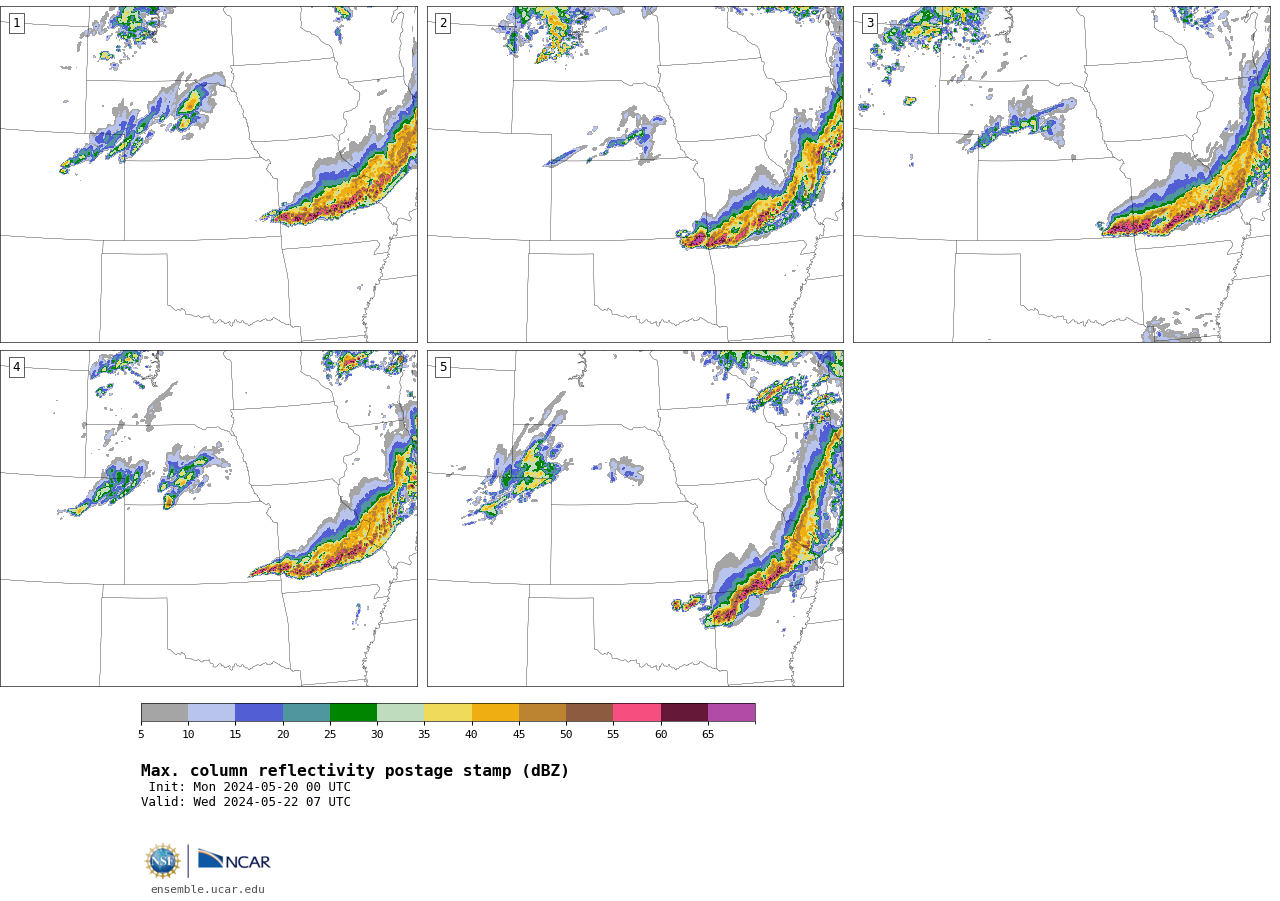Open ensemble member 3 reflectivity map
The height and width of the screenshot is (901, 1280).
[1062, 174]
